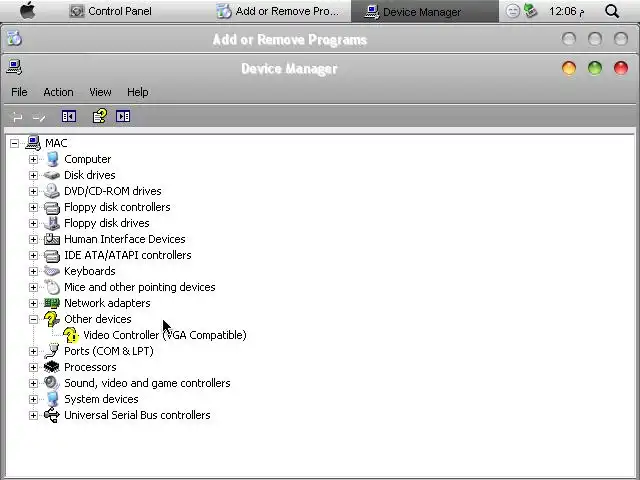This screenshot has width=640, height=480.
Task: Open the View menu
Action: click(x=100, y=92)
